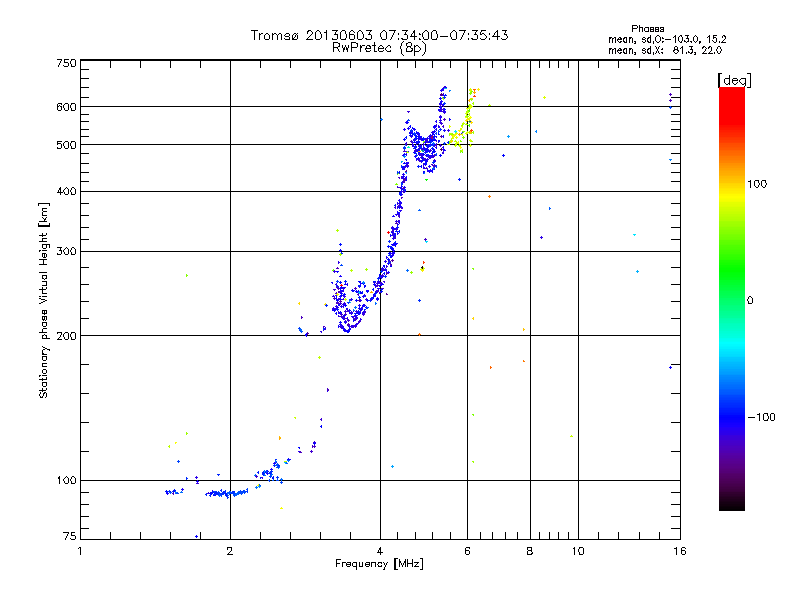Click the colorbar label '100'
This screenshot has width=800, height=600.
coord(757,184)
